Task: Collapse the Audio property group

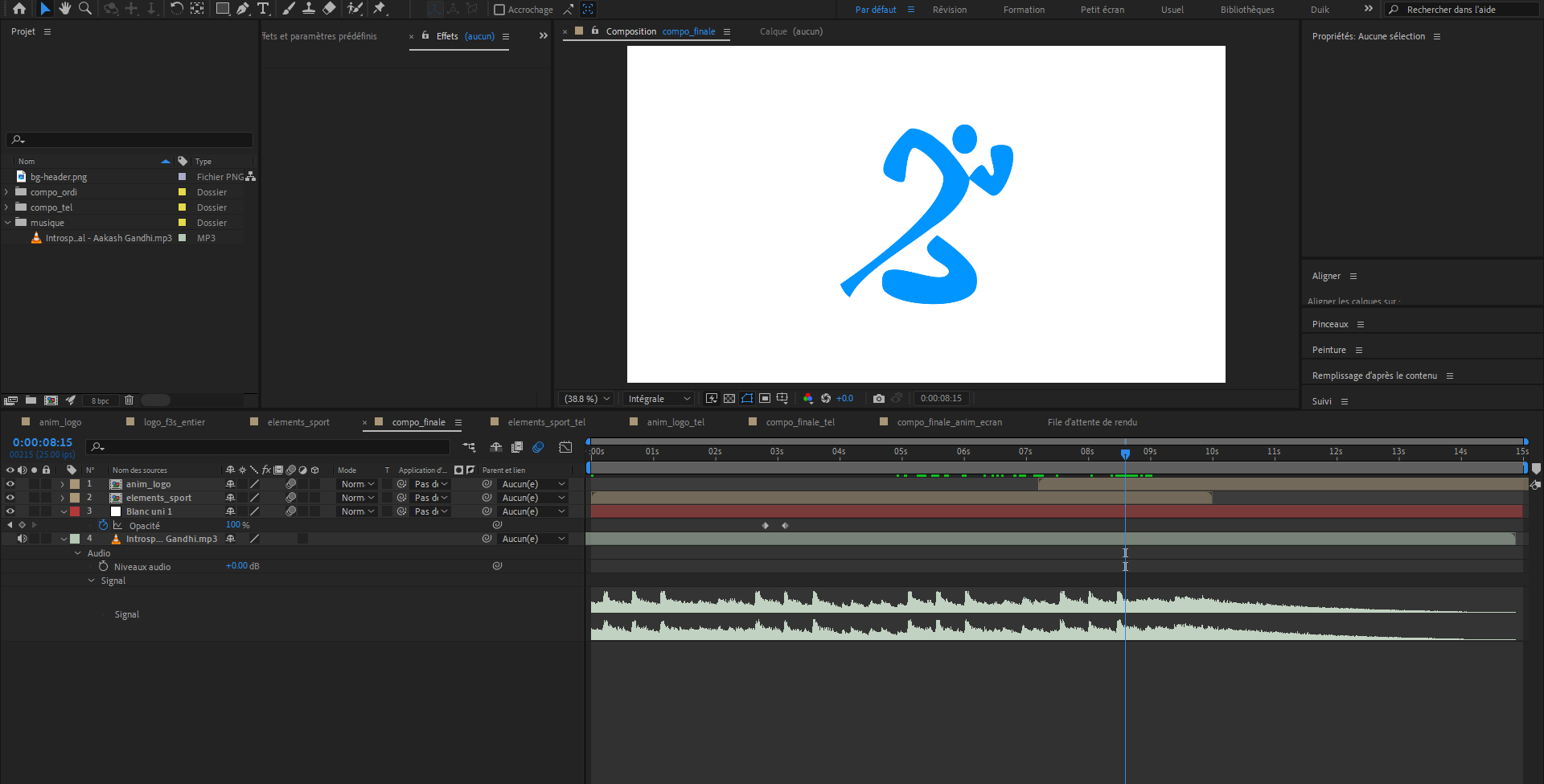Action: (78, 553)
